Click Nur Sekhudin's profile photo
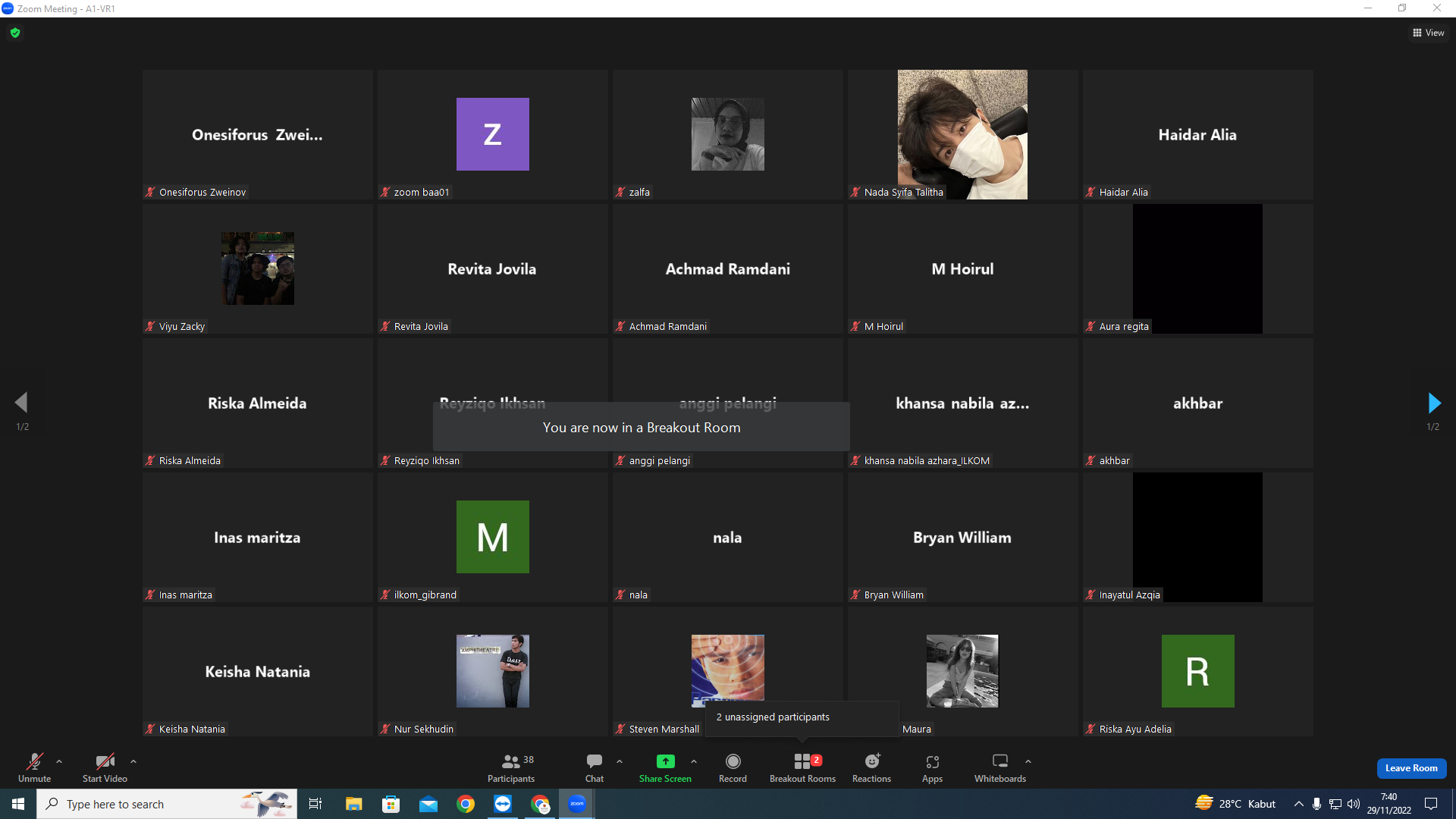Screen dimensions: 1456x819 point(493,671)
